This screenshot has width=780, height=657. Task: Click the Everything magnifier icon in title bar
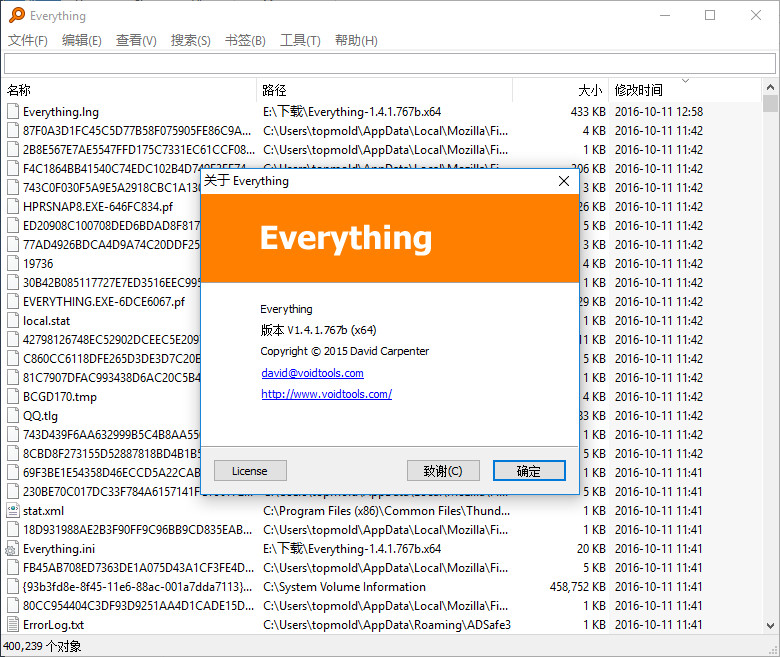(16, 15)
